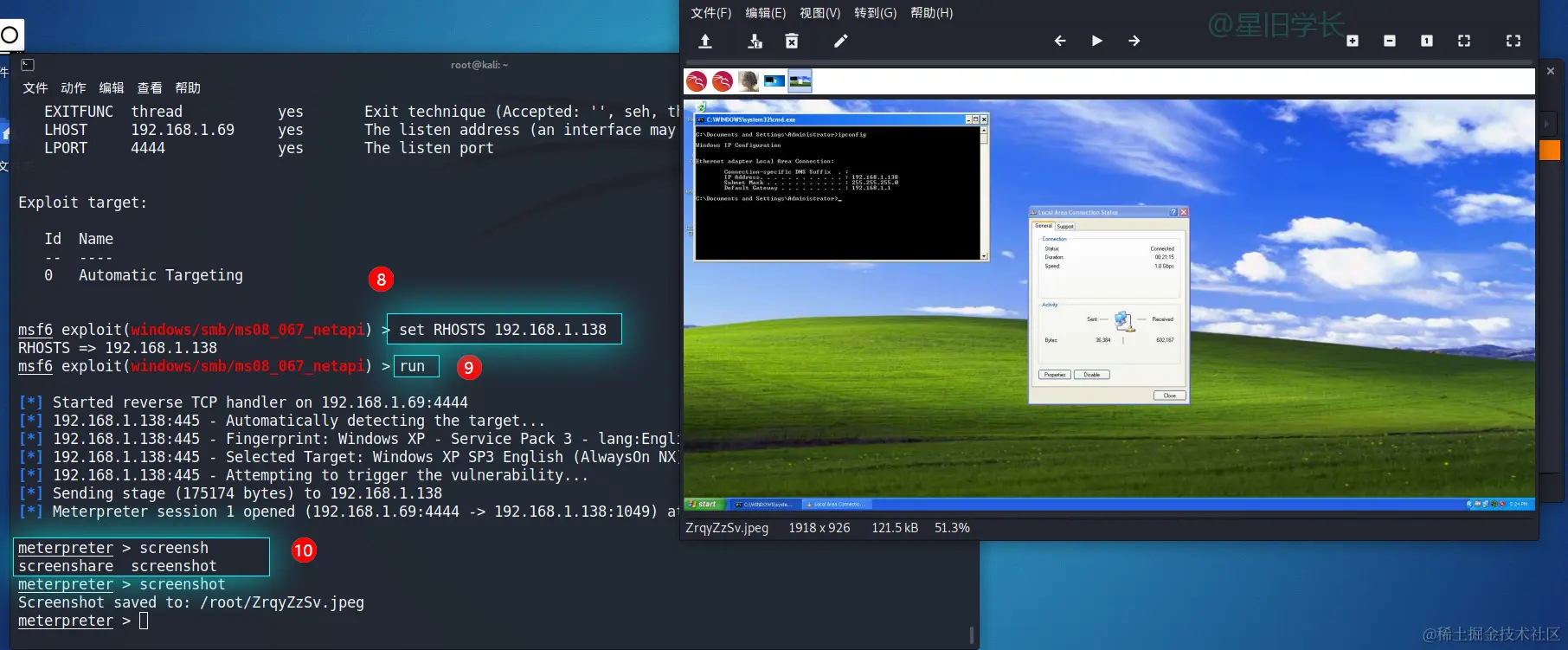Click the 'screenshare' completion suggestion

point(66,566)
